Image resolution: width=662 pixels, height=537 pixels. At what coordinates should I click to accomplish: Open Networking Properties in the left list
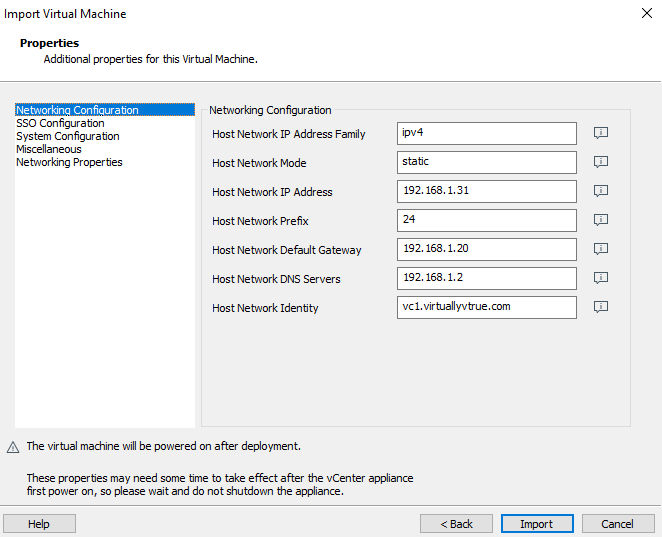coord(69,162)
